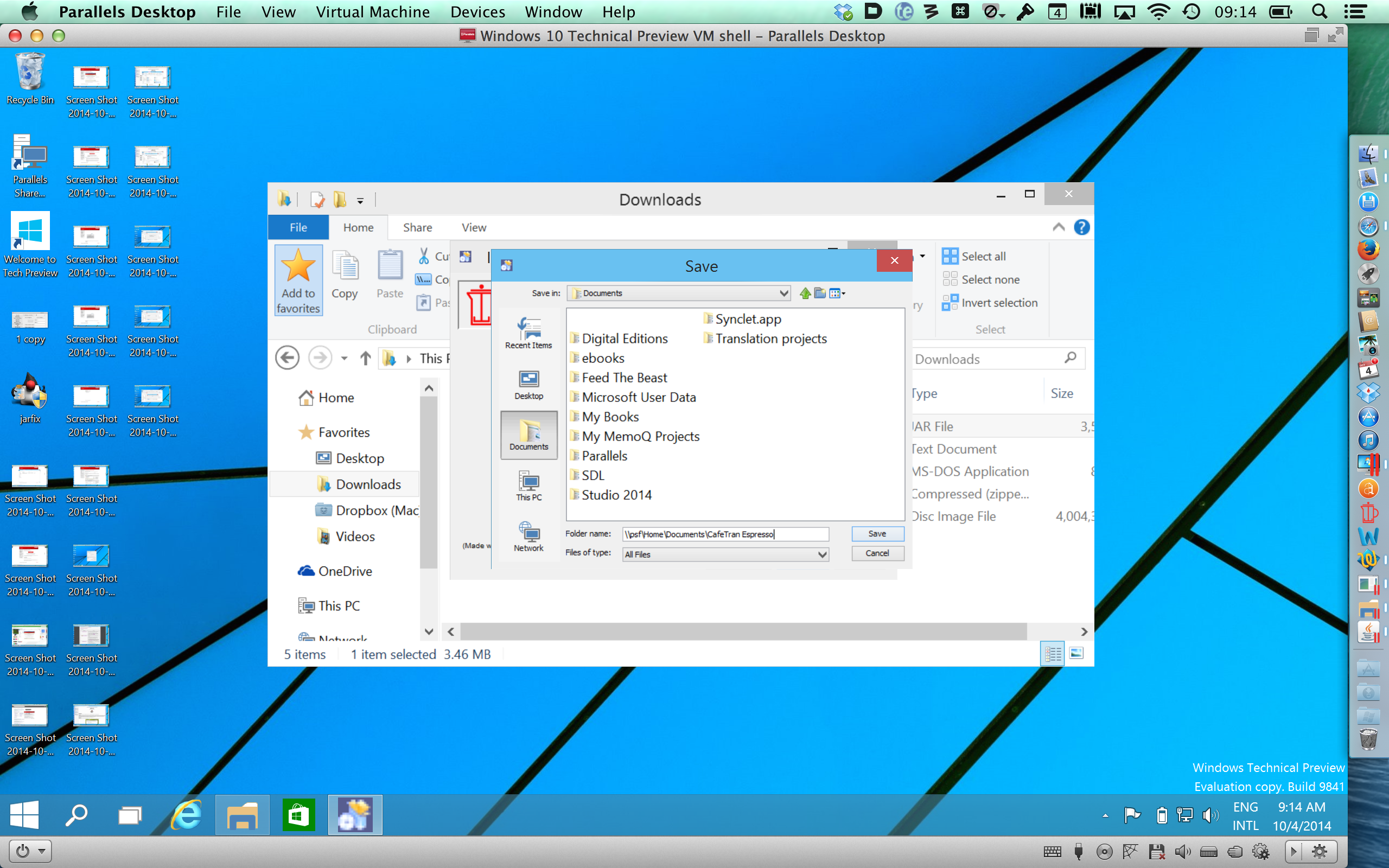The width and height of the screenshot is (1389, 868).
Task: Open Internet Explorer from the taskbar
Action: [x=187, y=815]
